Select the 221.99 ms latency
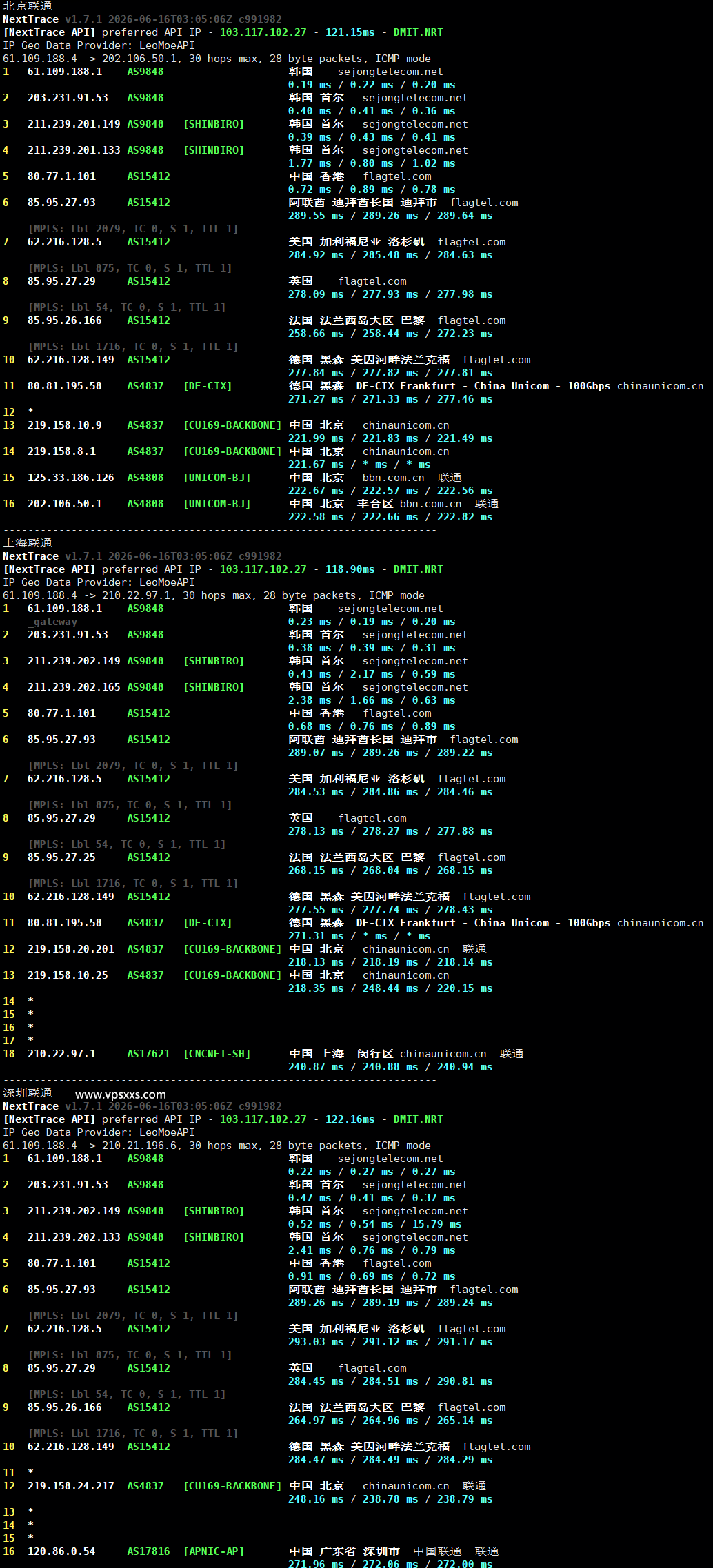713x1568 pixels. click(316, 438)
